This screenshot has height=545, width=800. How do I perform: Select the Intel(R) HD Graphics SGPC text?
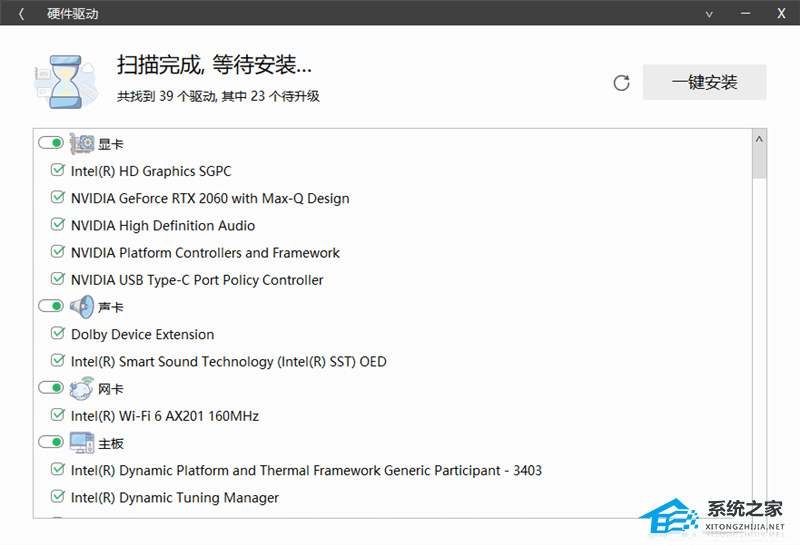pyautogui.click(x=151, y=171)
